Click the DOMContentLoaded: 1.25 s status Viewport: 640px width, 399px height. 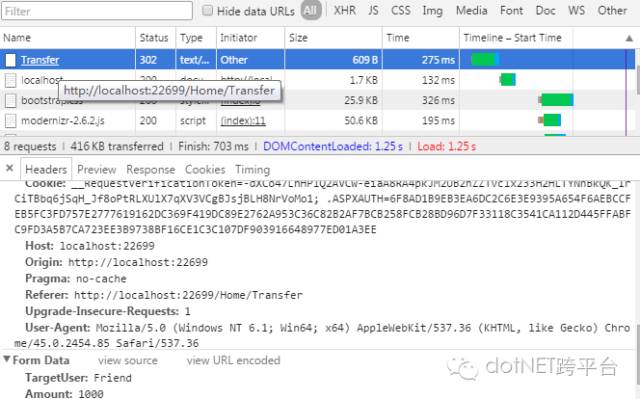click(x=333, y=146)
